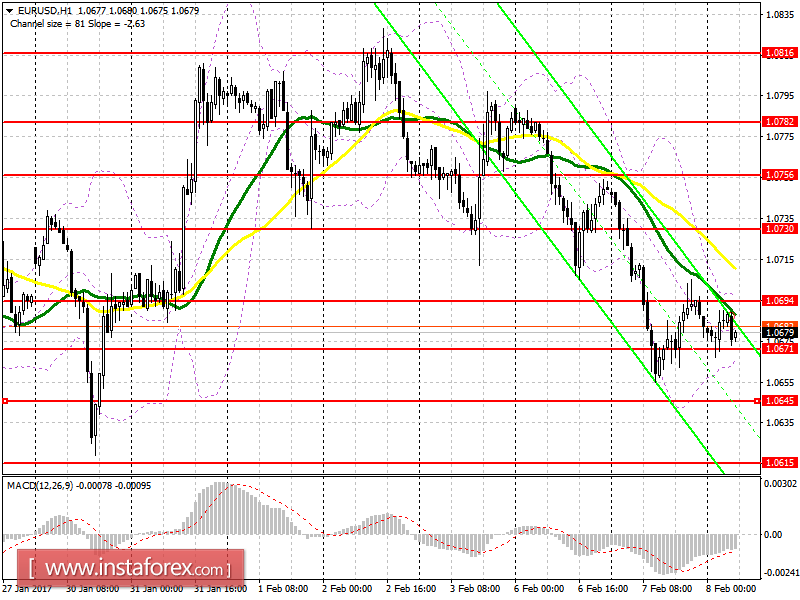Click the MACD(12,26,9) indicator label

(40, 486)
